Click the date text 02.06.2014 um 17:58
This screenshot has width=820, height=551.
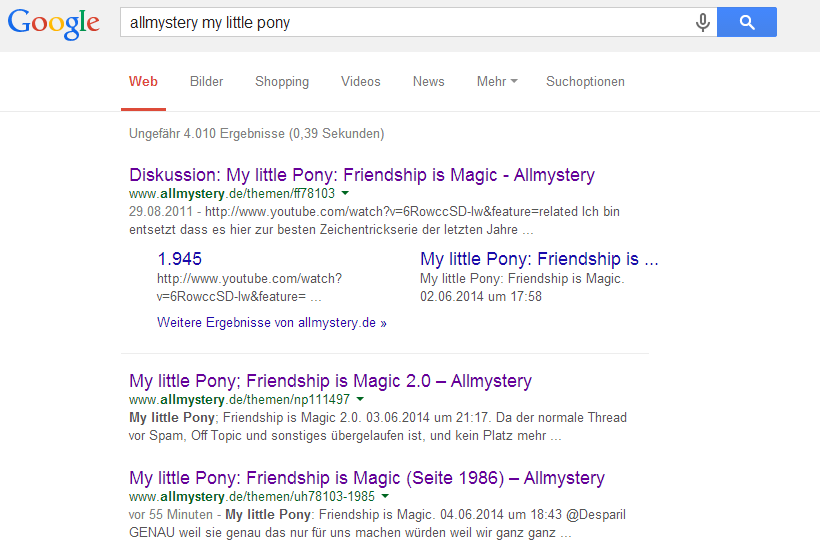tap(481, 296)
